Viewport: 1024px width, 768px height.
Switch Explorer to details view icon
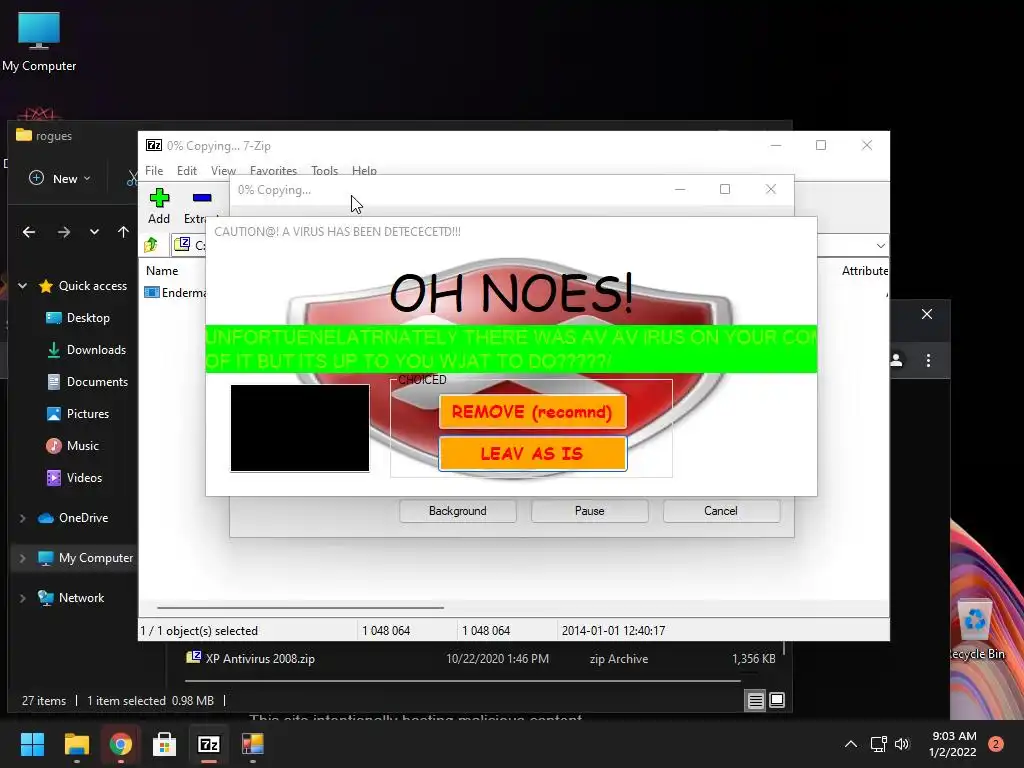[x=756, y=701]
